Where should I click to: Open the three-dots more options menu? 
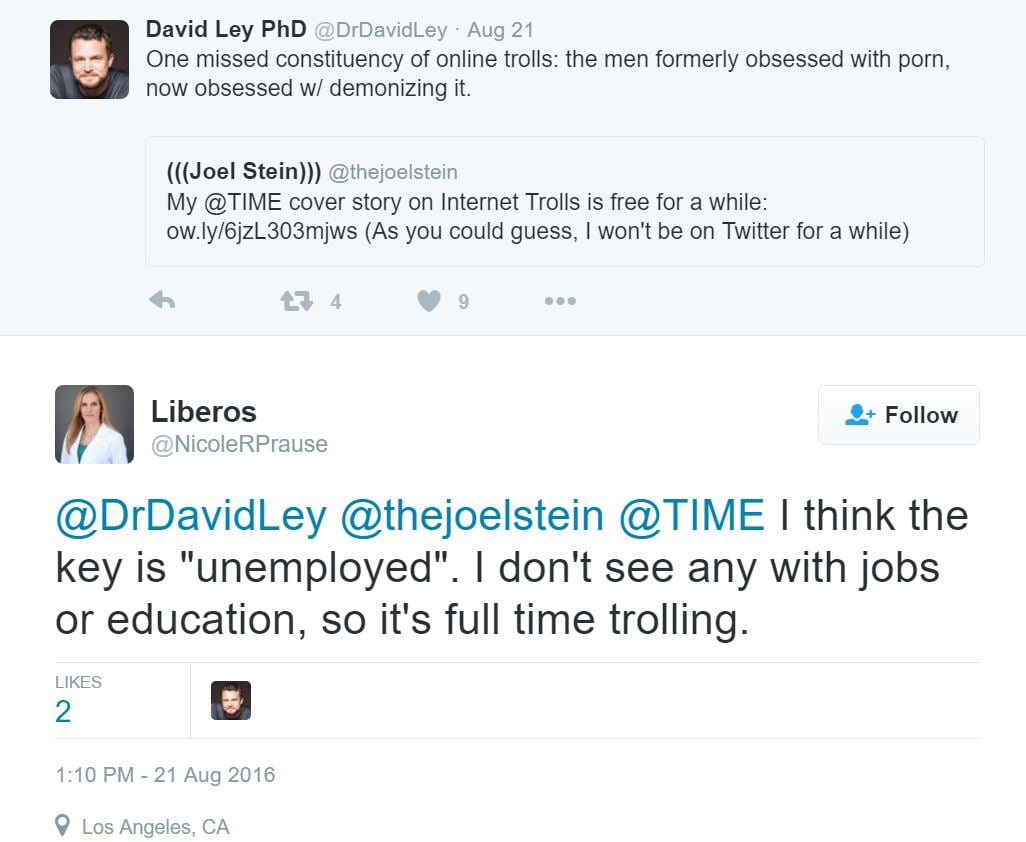coord(560,301)
